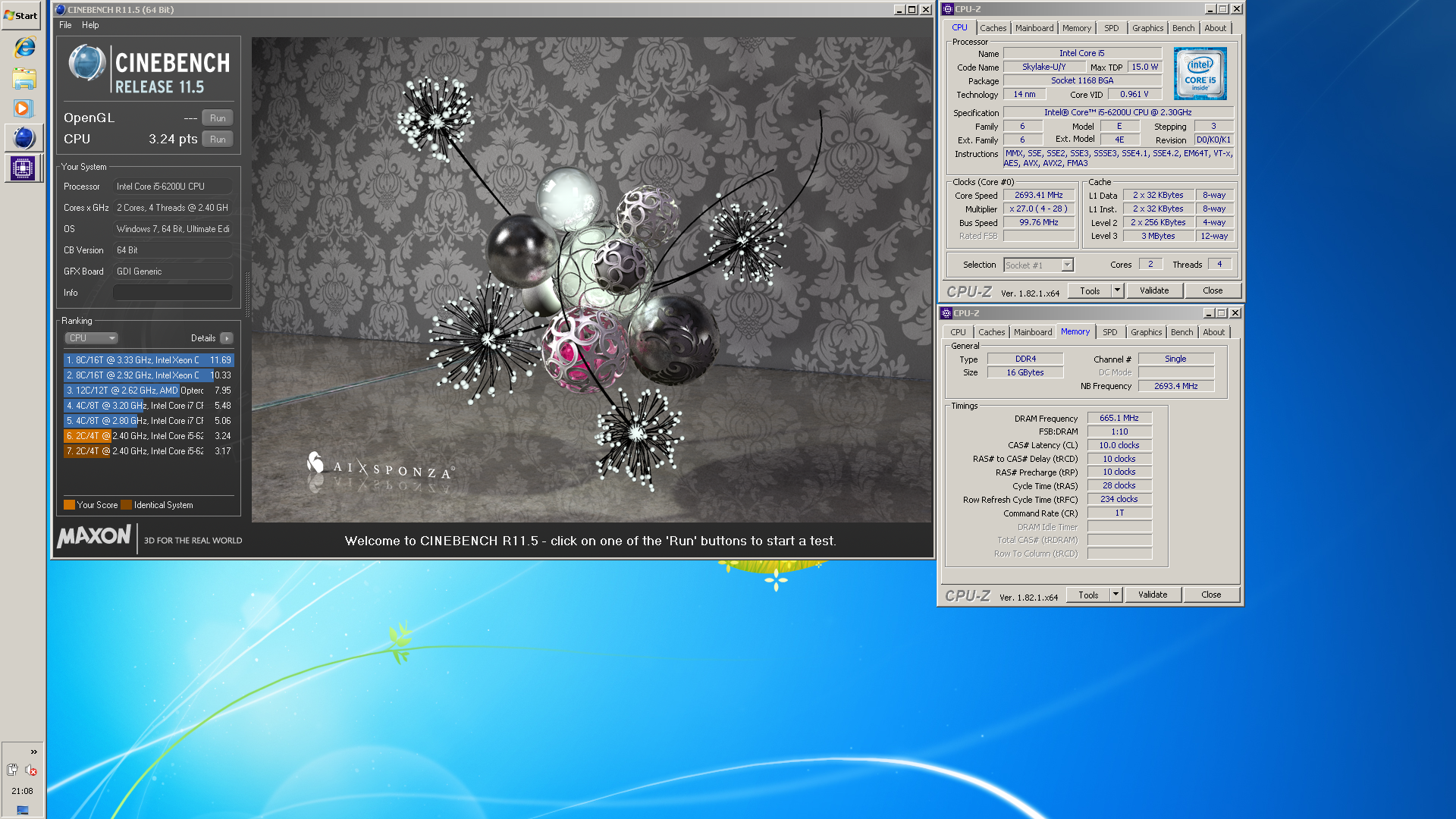
Task: Run the OpenGL benchmark
Action: point(218,118)
